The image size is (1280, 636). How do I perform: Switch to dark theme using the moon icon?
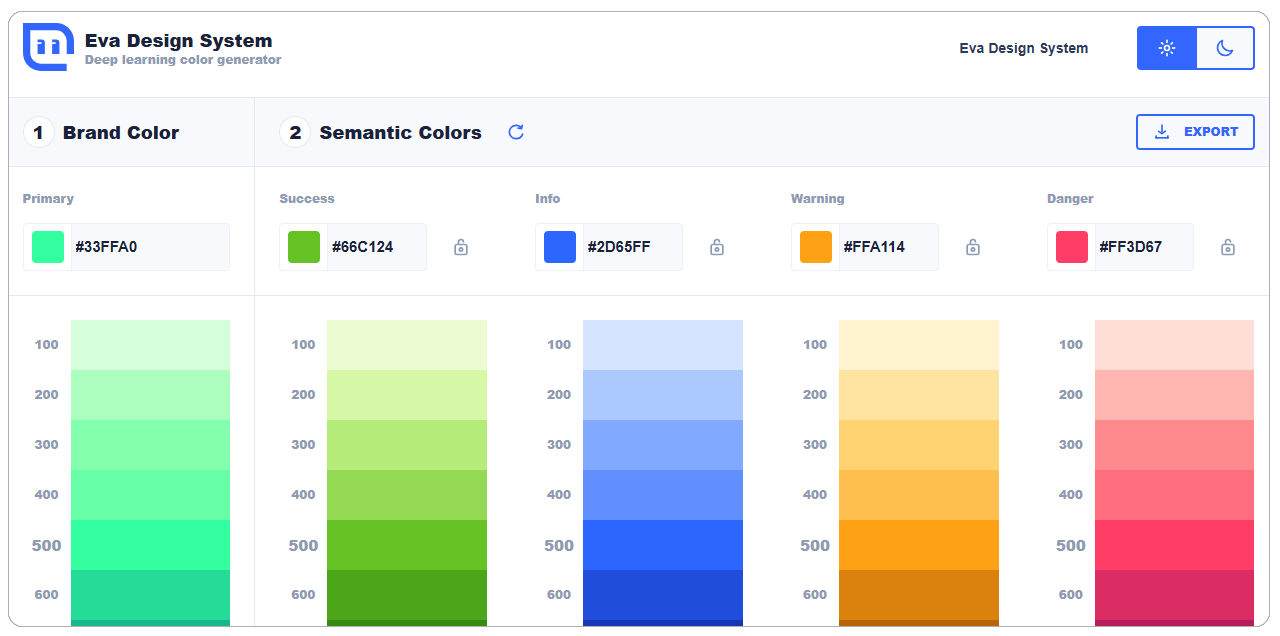coord(1225,47)
